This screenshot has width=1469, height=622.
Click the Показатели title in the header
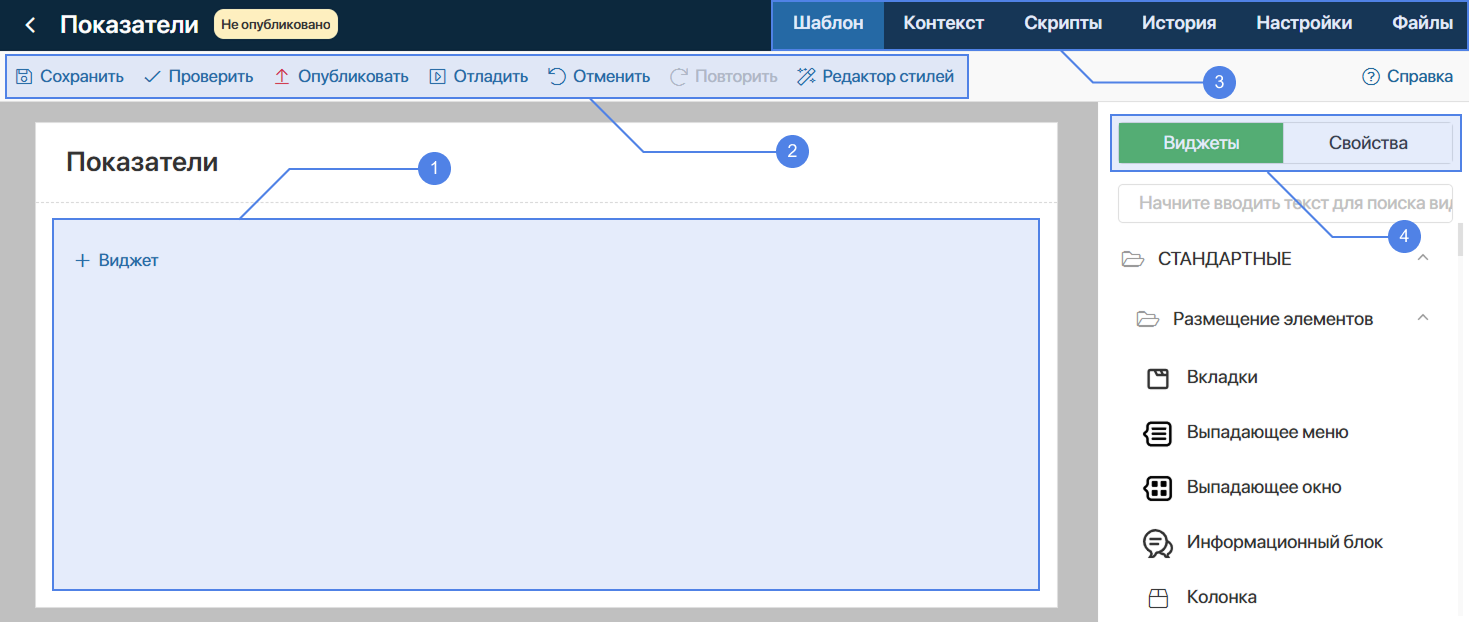[x=129, y=25]
